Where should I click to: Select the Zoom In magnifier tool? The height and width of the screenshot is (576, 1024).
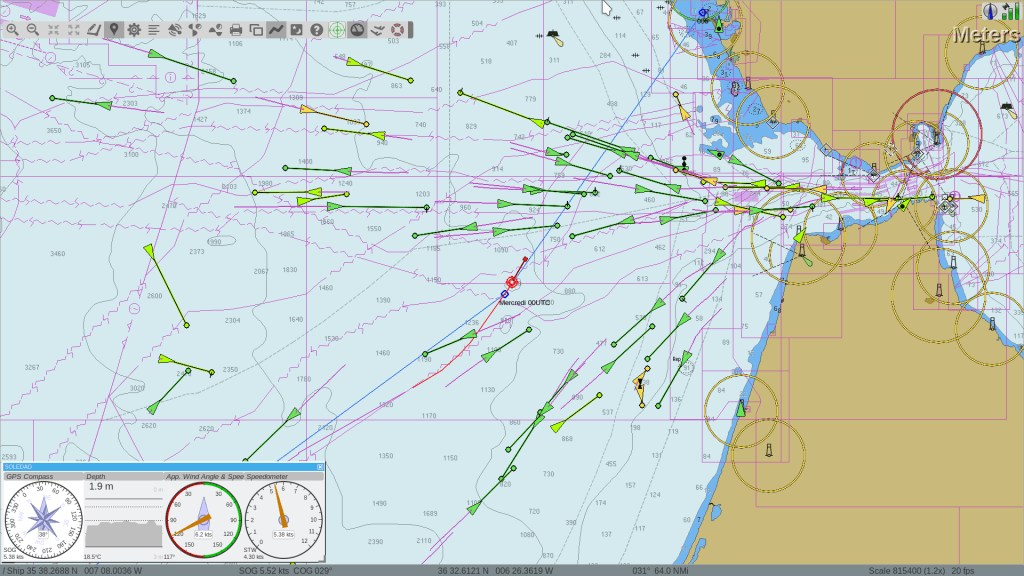(x=11, y=29)
